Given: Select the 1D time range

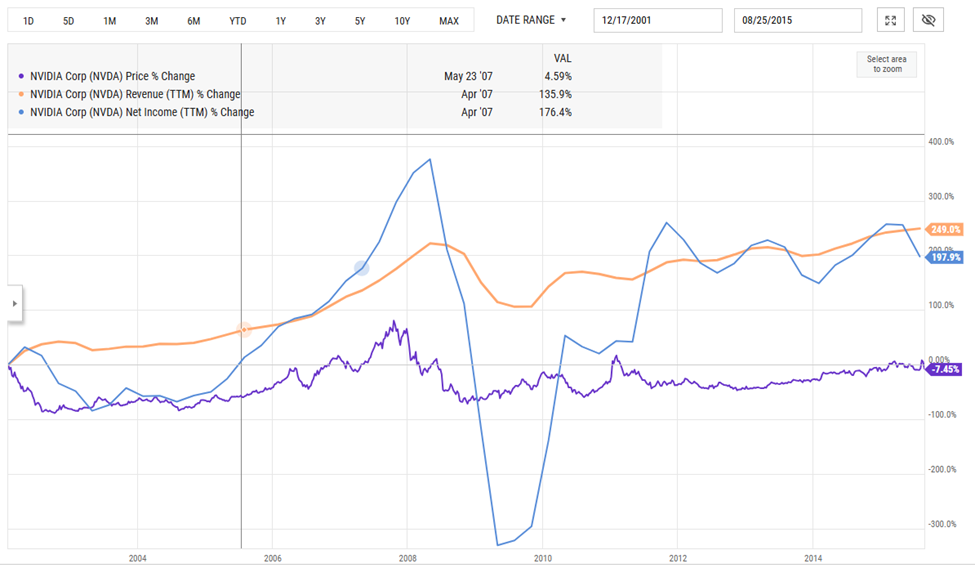Looking at the screenshot, I should (28, 21).
